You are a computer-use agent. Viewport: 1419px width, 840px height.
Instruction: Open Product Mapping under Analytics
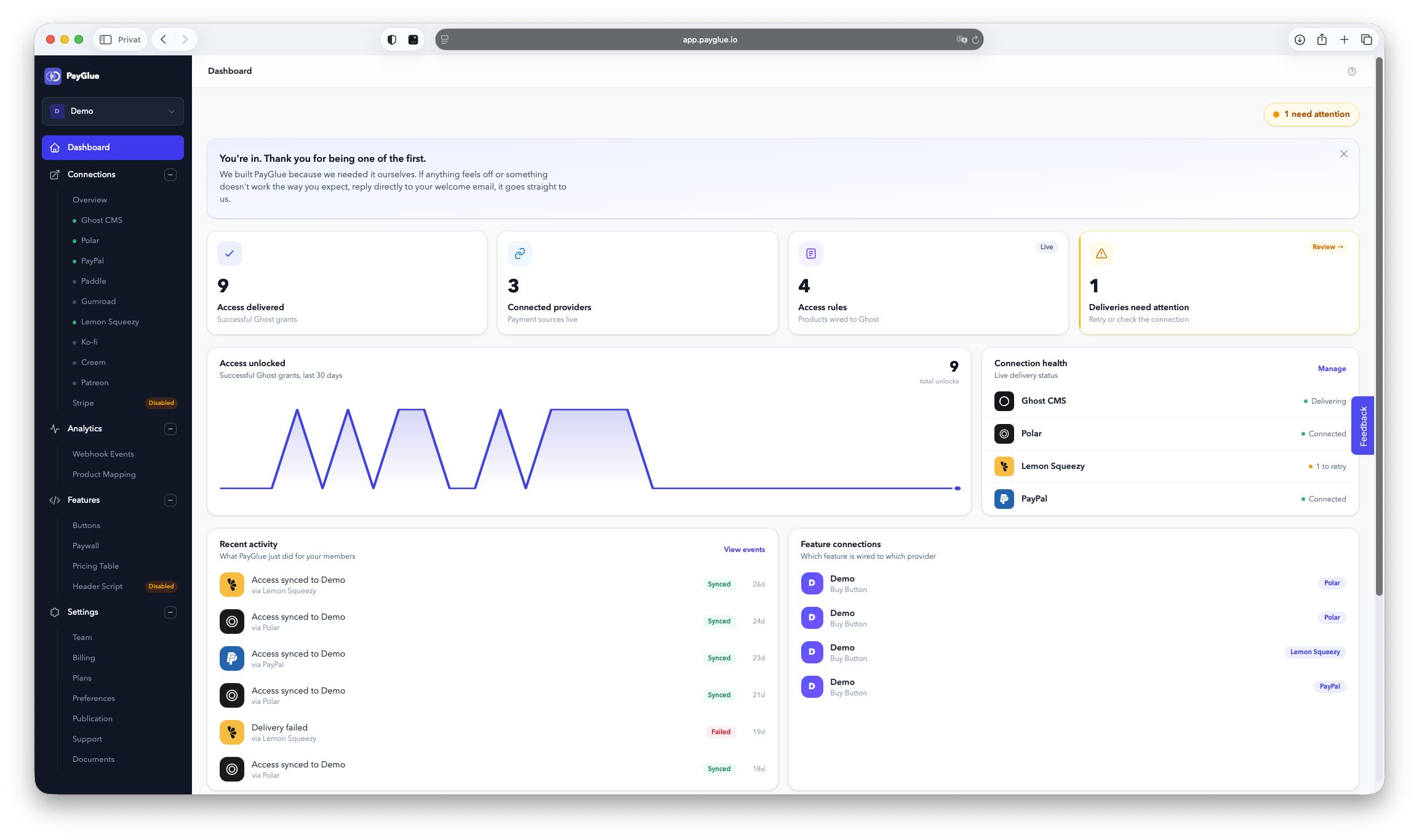104,474
